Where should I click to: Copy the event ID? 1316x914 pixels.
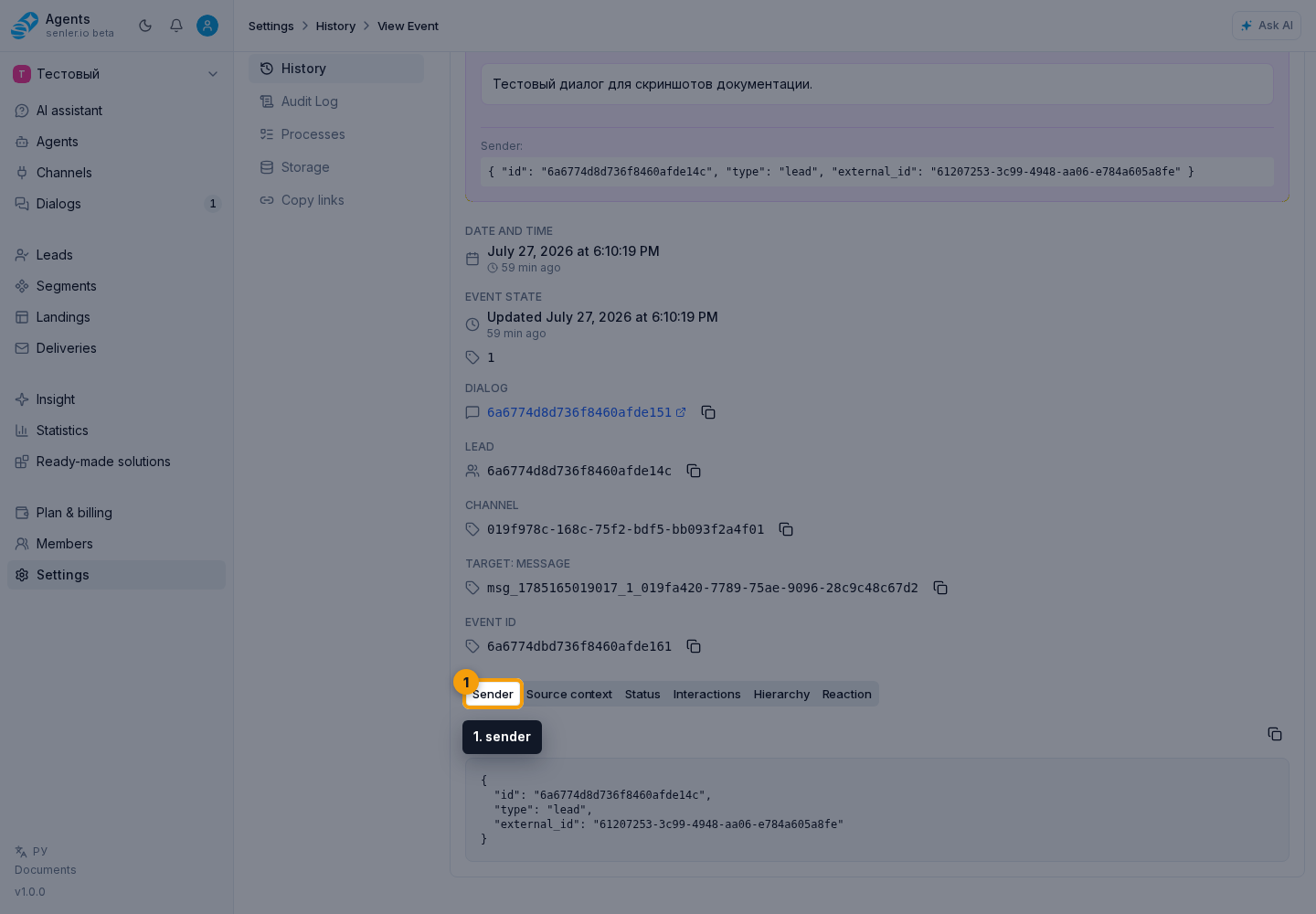pos(694,646)
